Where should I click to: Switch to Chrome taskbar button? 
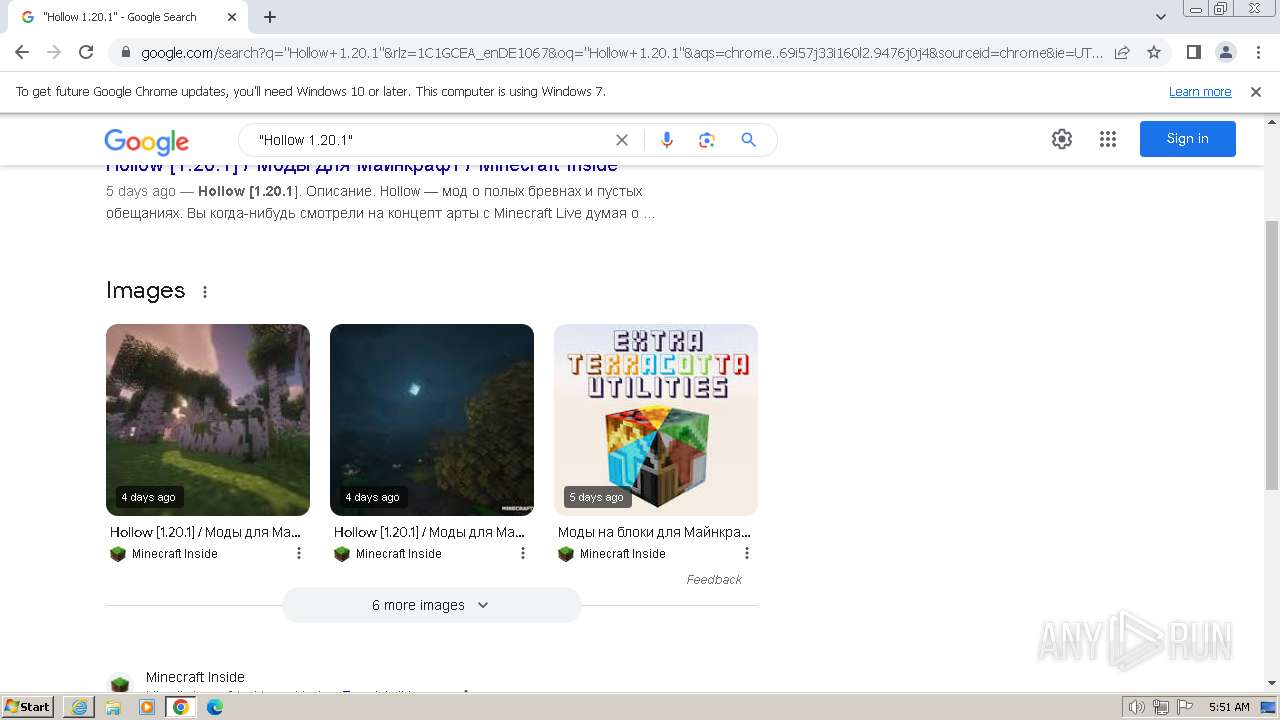coord(181,707)
